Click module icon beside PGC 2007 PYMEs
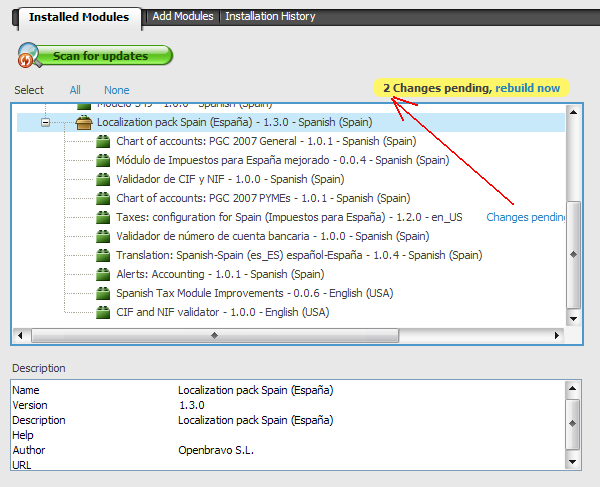 point(103,198)
